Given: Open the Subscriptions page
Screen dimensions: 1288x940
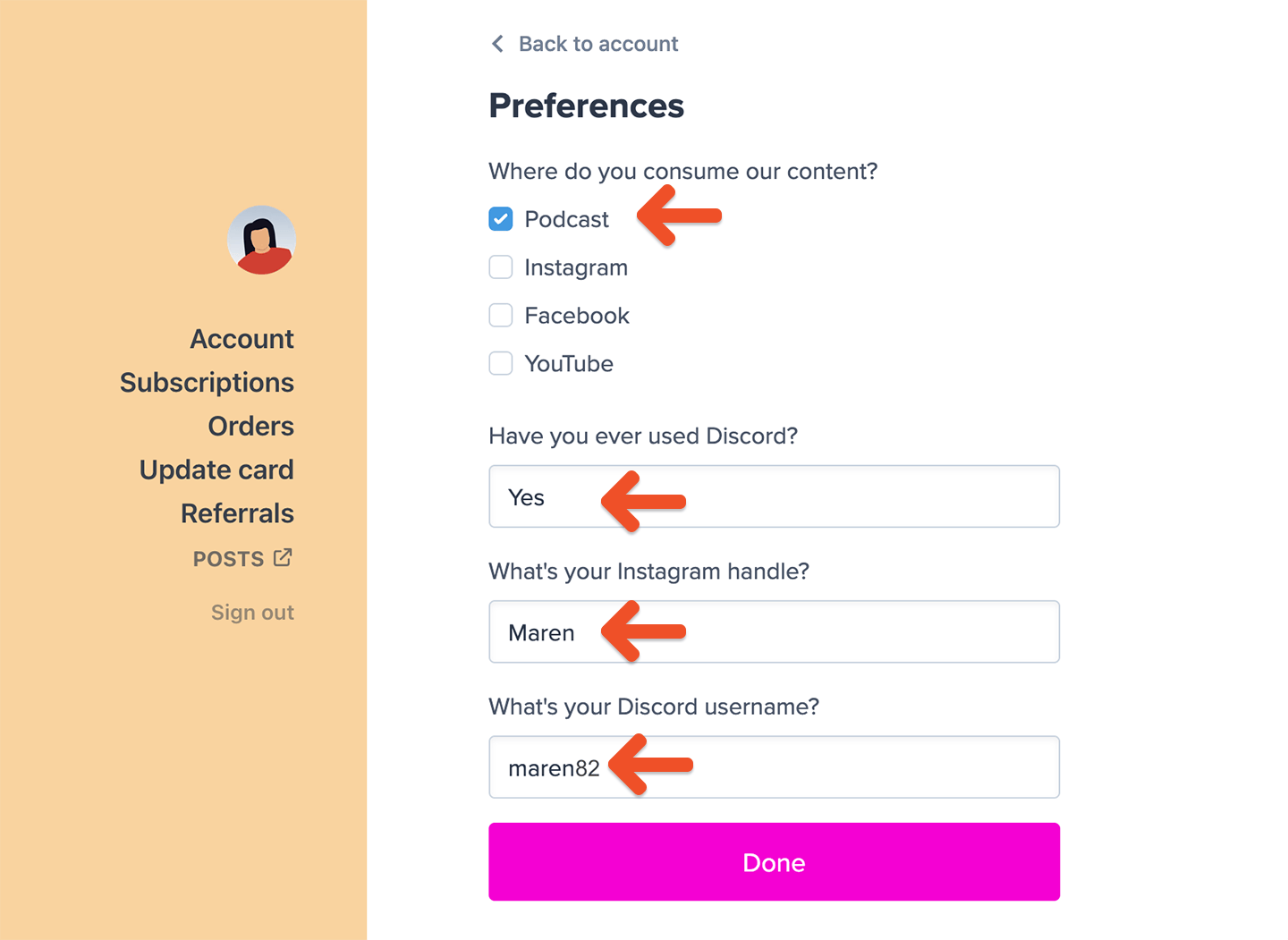Looking at the screenshot, I should [x=207, y=382].
